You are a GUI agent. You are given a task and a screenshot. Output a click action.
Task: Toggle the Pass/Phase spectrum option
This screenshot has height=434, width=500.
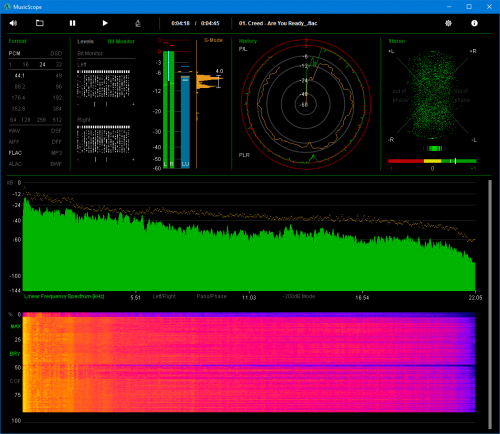pos(212,296)
